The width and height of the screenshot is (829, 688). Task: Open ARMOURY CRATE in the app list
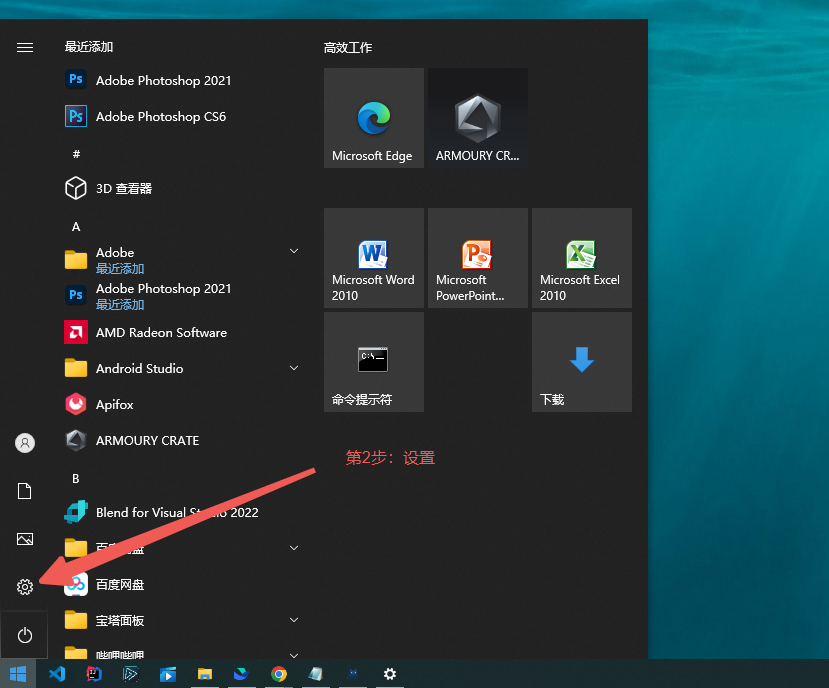[x=181, y=440]
